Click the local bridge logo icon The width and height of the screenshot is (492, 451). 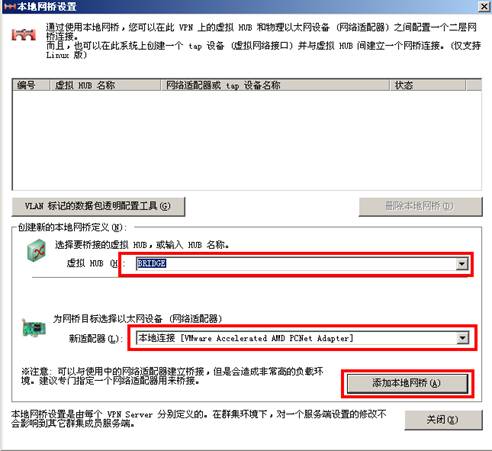(24, 34)
